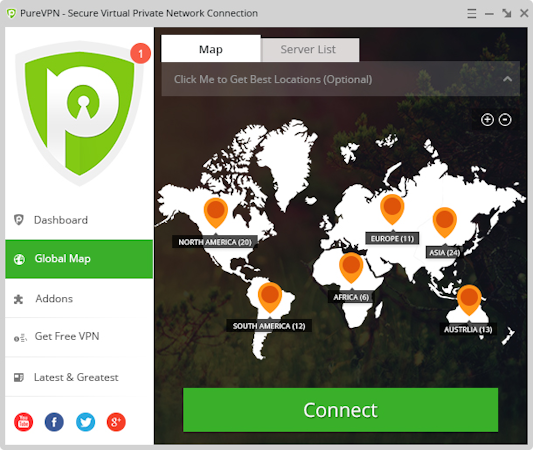This screenshot has width=533, height=450.
Task: Pick the Australia map marker
Action: tap(469, 299)
